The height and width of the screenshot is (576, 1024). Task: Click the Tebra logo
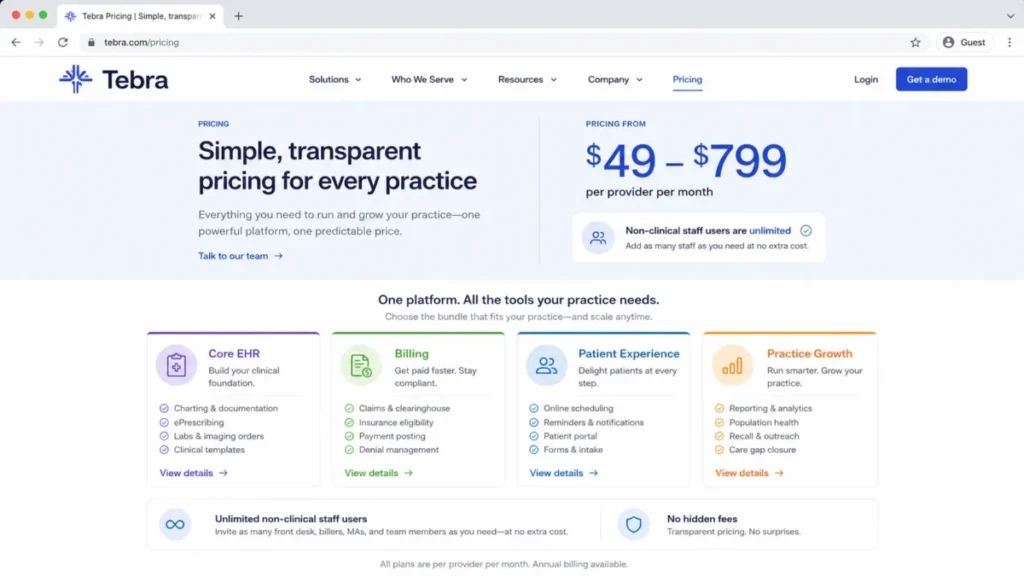tap(114, 80)
